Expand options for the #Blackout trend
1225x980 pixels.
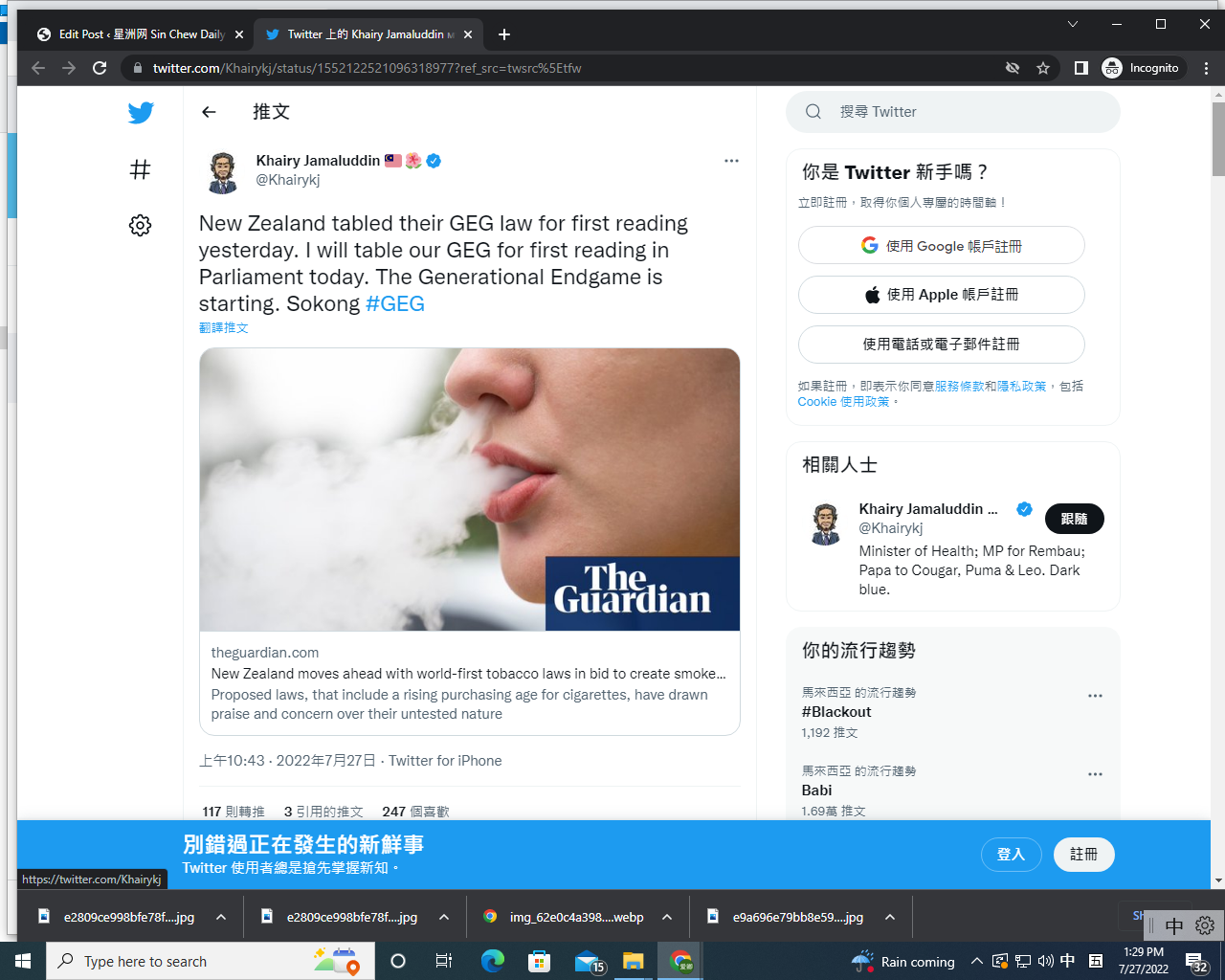[1095, 696]
